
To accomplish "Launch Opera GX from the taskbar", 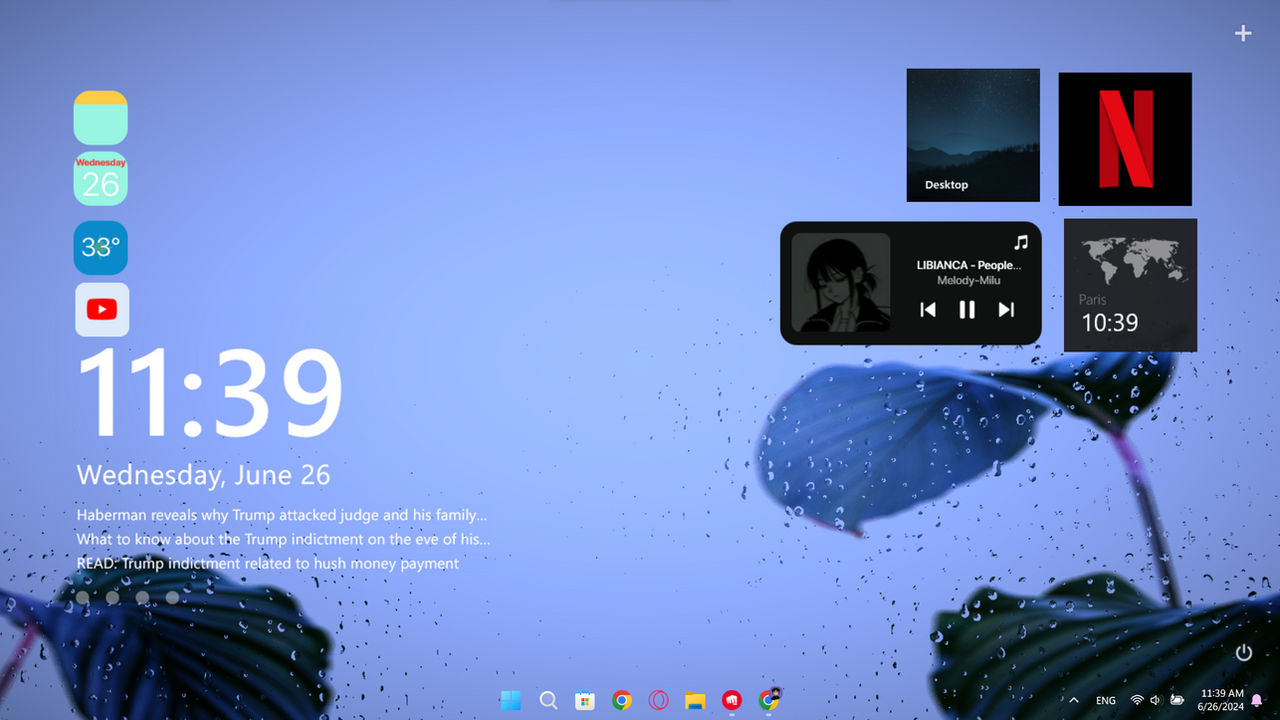I will coord(658,700).
